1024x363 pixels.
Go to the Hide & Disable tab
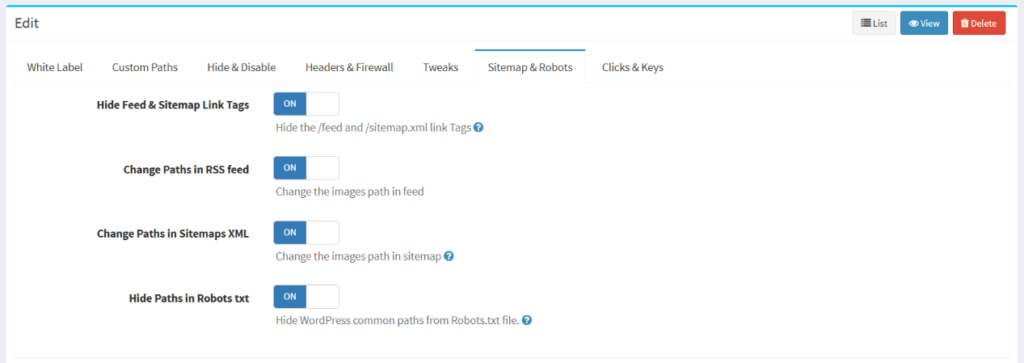point(242,67)
